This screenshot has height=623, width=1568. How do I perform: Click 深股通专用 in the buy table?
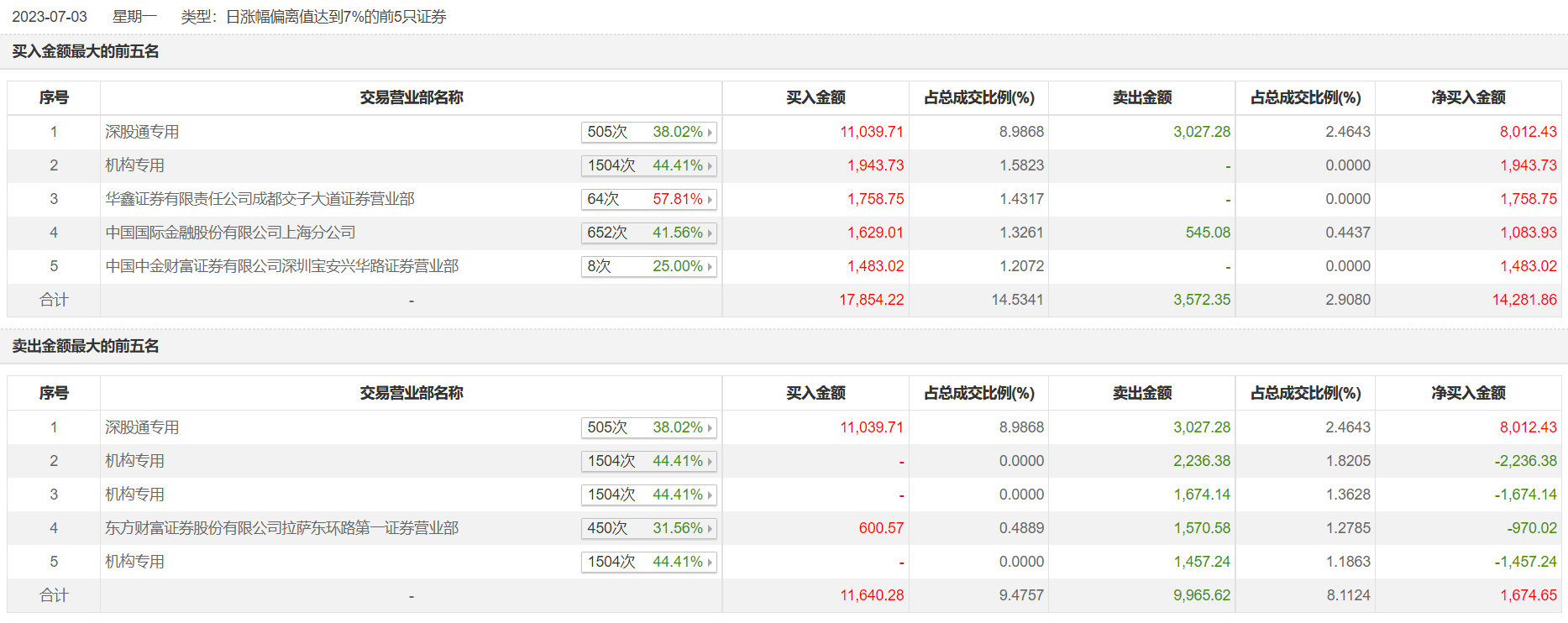coord(142,132)
